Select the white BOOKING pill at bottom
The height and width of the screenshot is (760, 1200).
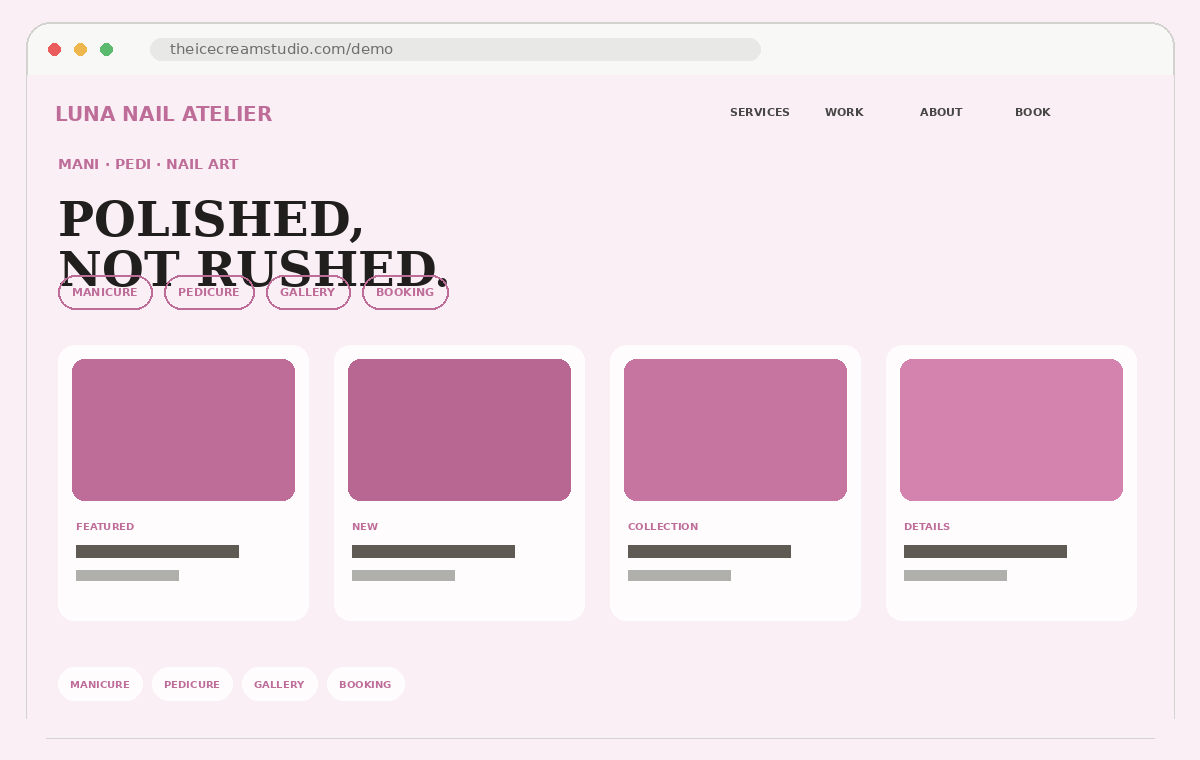(x=365, y=685)
